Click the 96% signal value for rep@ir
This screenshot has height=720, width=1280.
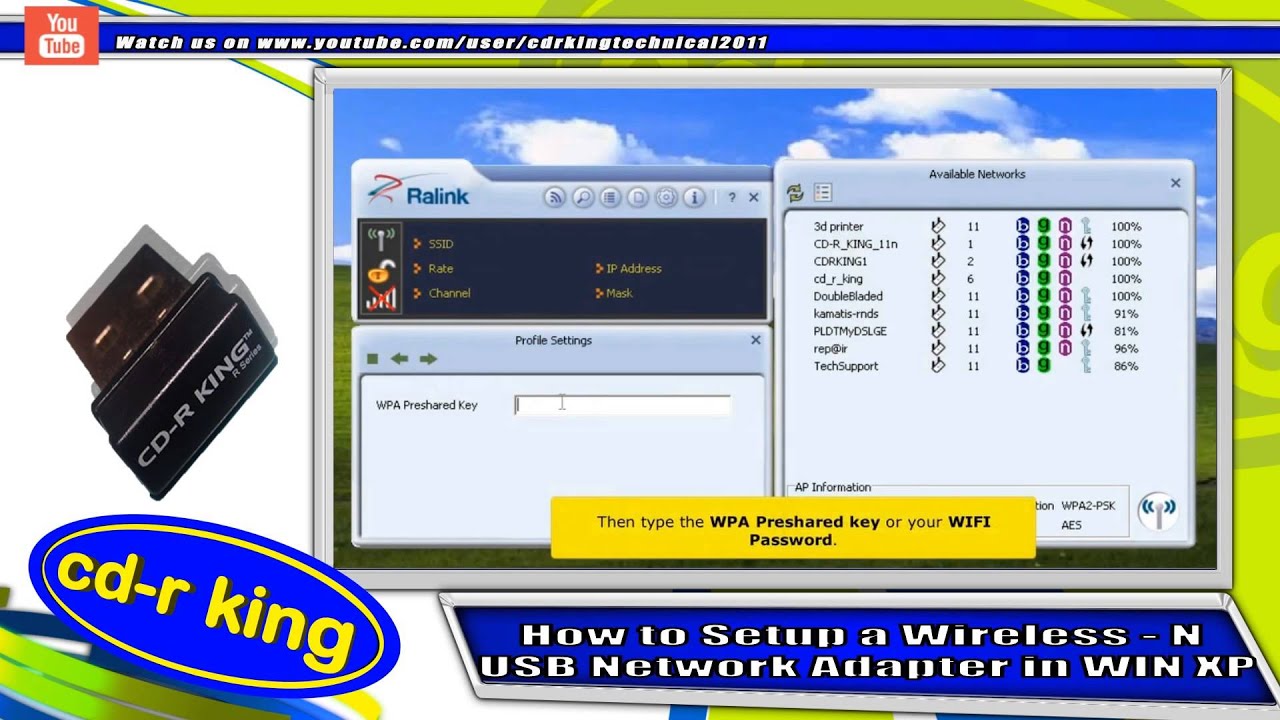coord(1126,349)
